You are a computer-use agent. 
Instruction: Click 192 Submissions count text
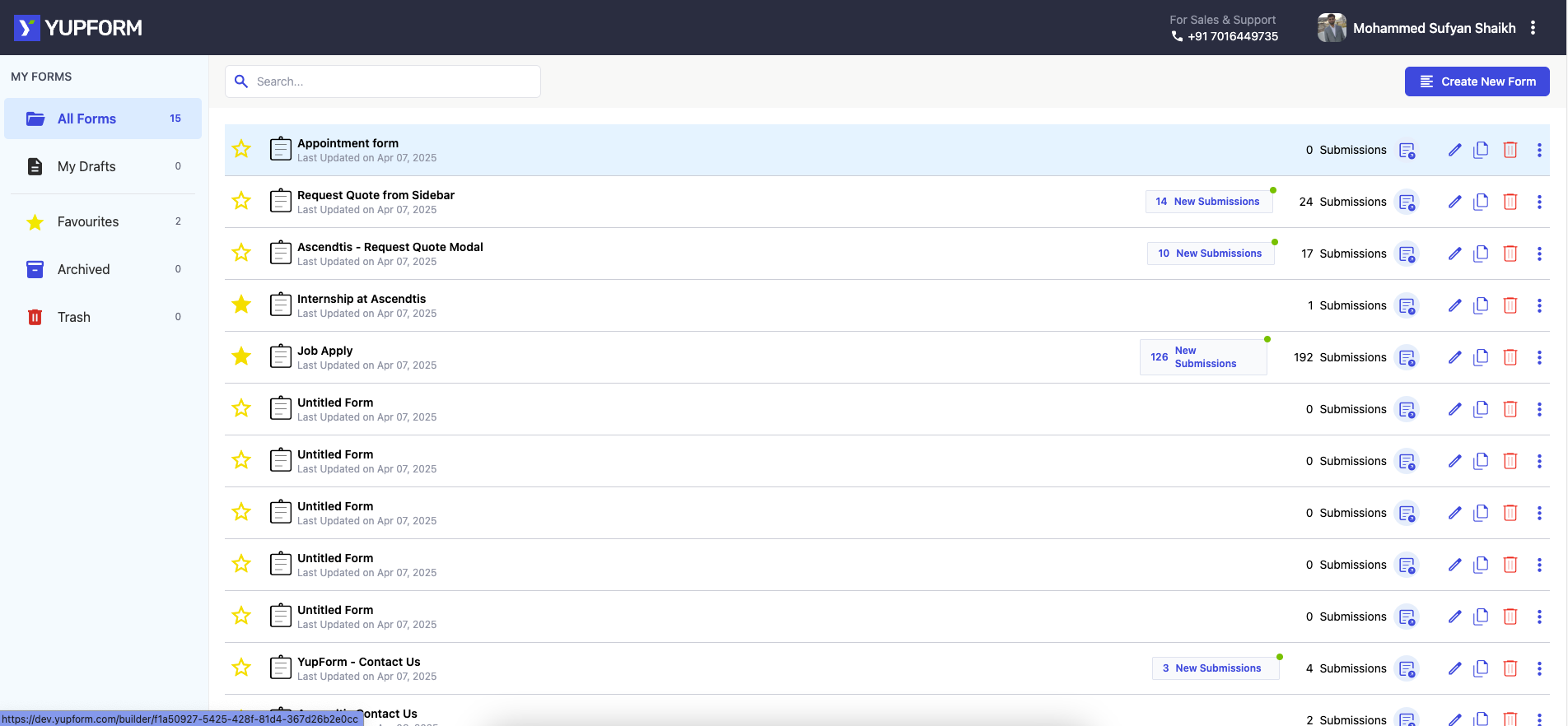coord(1340,357)
